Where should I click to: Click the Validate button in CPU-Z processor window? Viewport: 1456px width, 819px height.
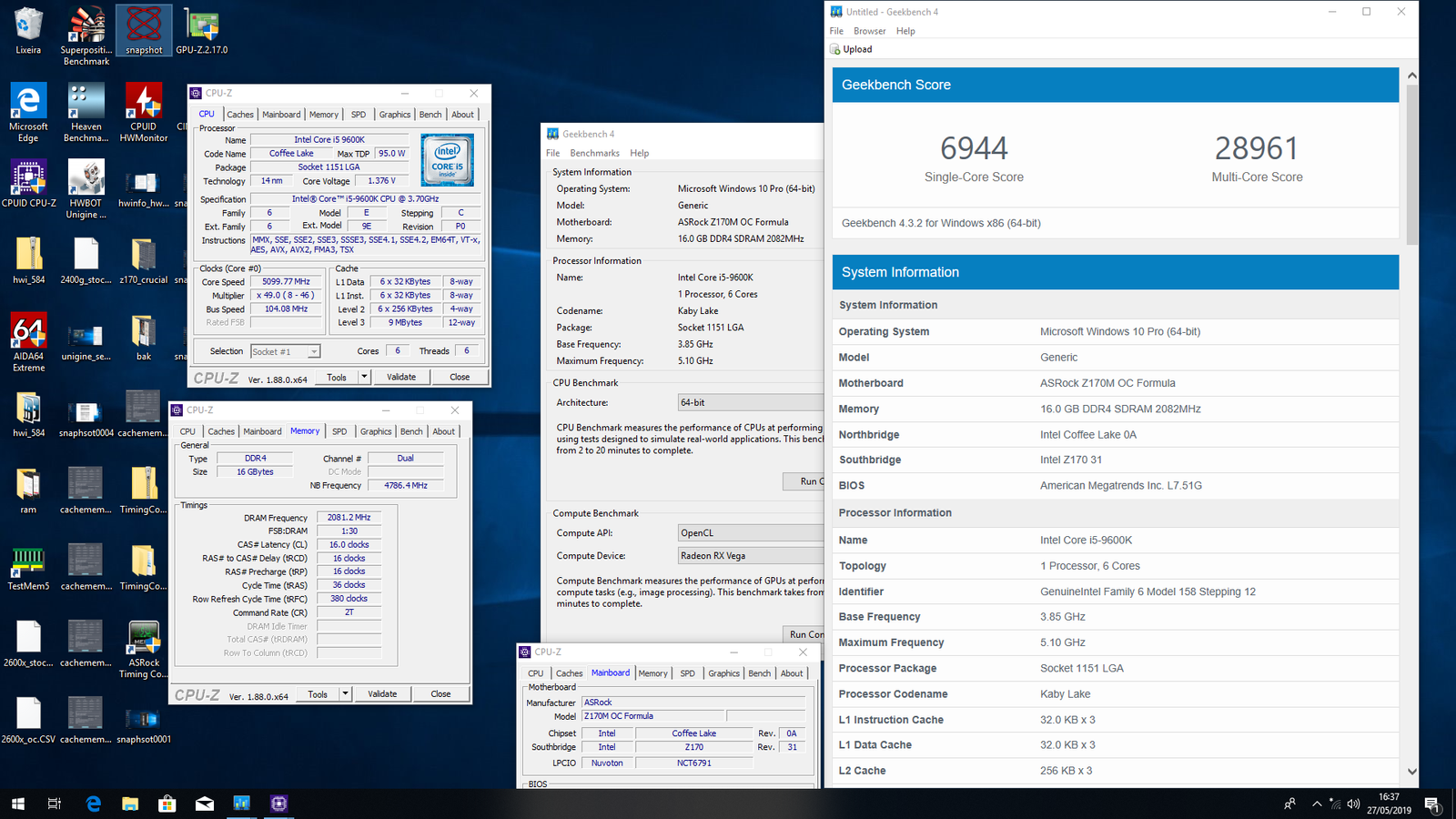click(401, 377)
